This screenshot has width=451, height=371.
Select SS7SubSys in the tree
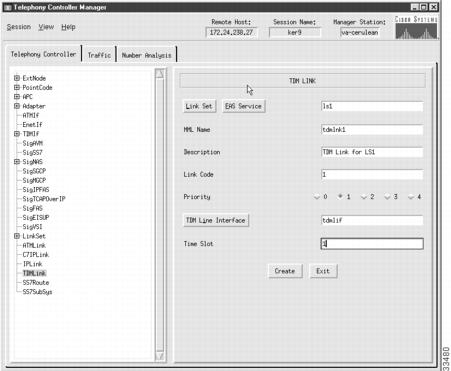pyautogui.click(x=37, y=292)
